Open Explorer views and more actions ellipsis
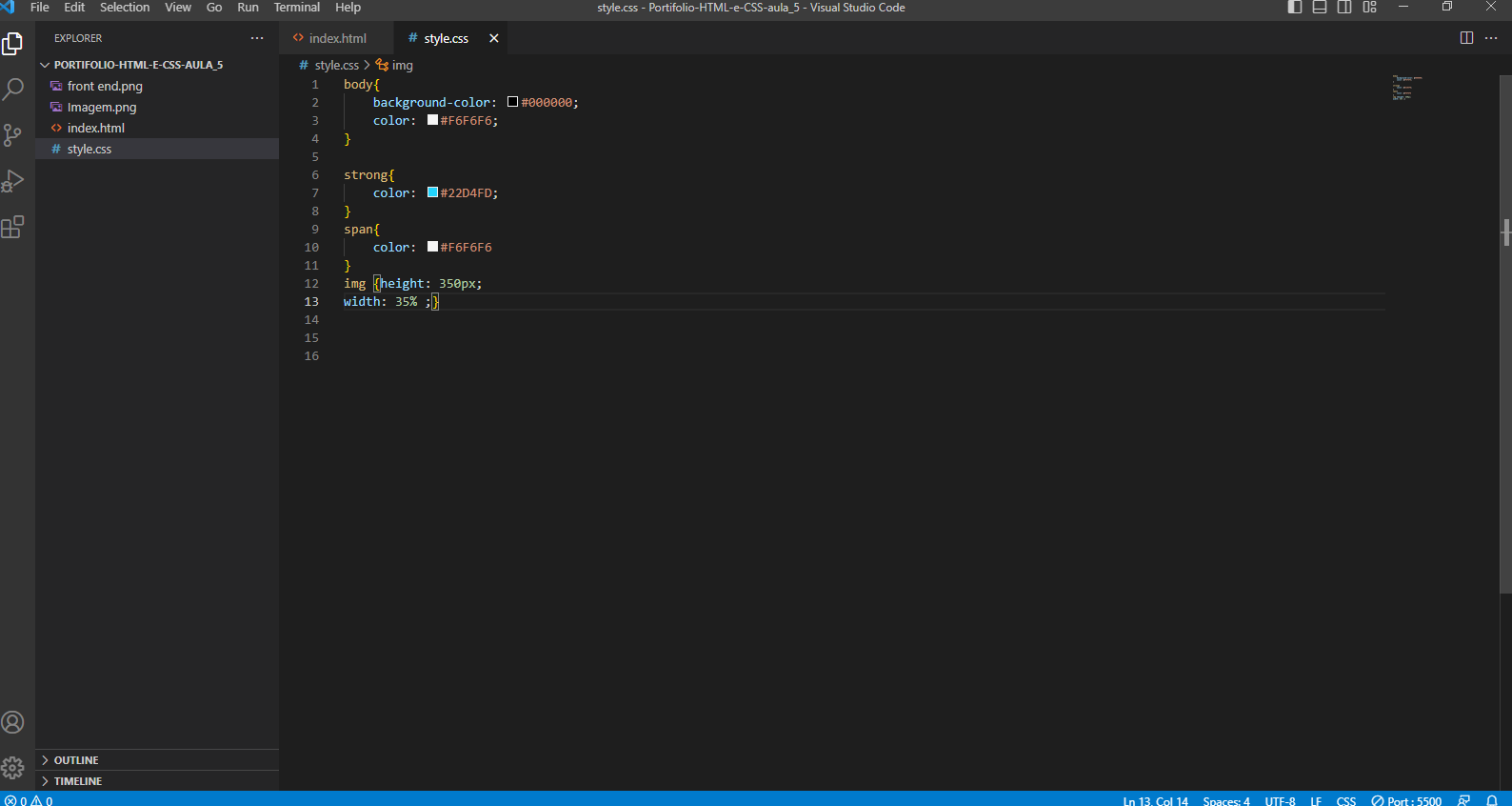Image resolution: width=1512 pixels, height=806 pixels. pos(257,38)
